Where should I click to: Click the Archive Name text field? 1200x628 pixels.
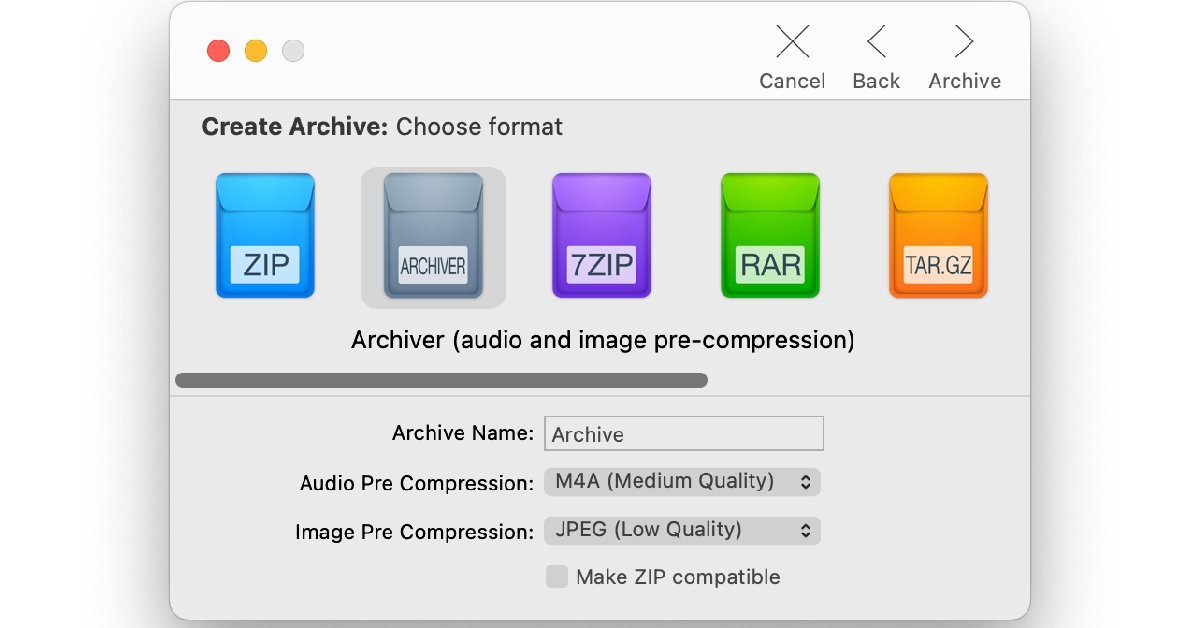pyautogui.click(x=684, y=434)
